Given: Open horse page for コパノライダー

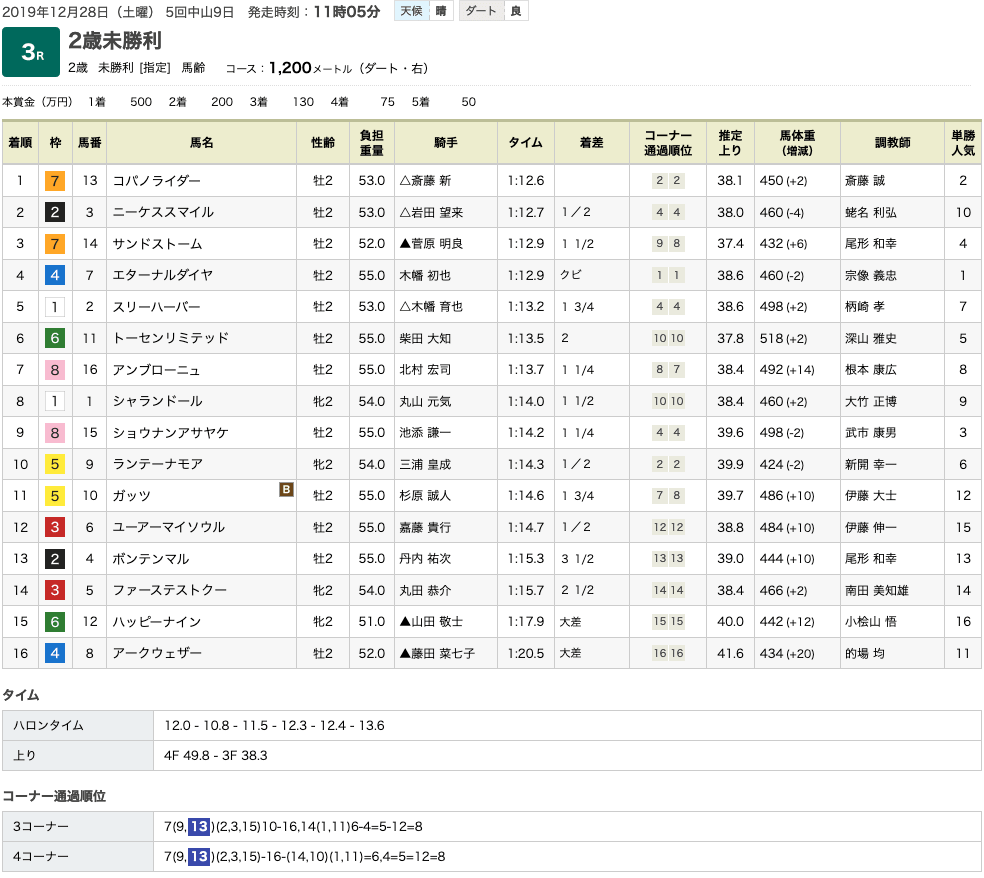Looking at the screenshot, I should coord(157,181).
